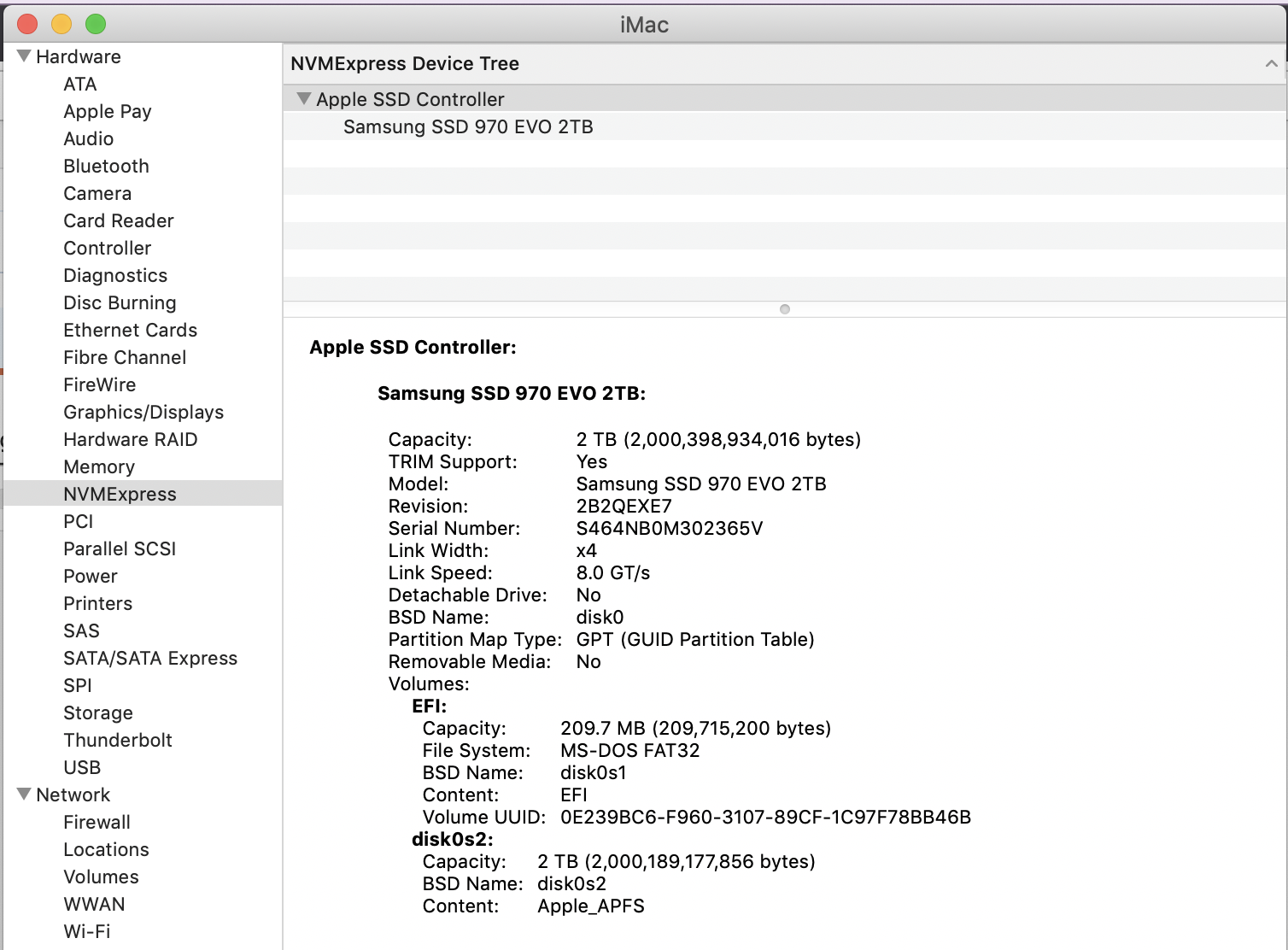Show Bluetooth hardware information

107,166
